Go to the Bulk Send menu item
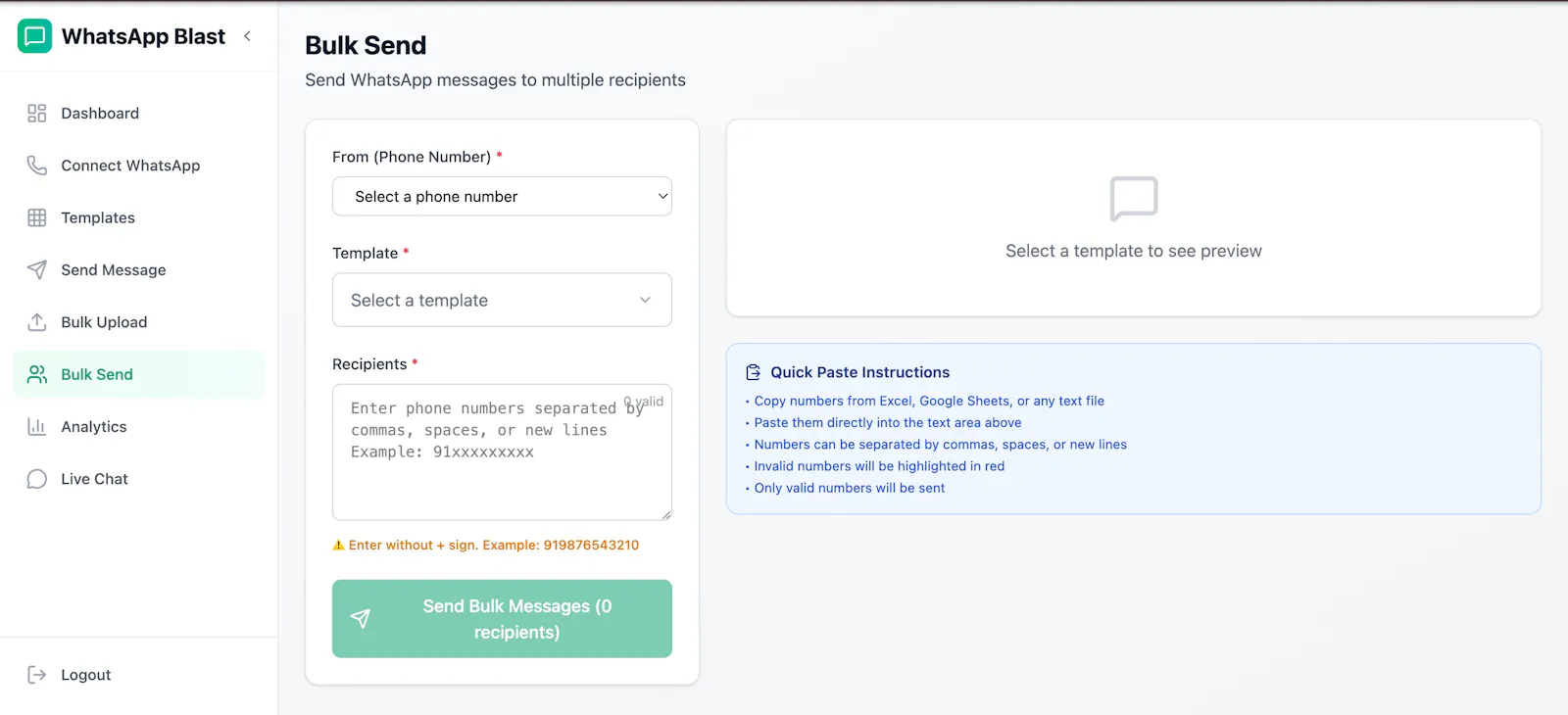This screenshot has width=1568, height=715. [139, 374]
